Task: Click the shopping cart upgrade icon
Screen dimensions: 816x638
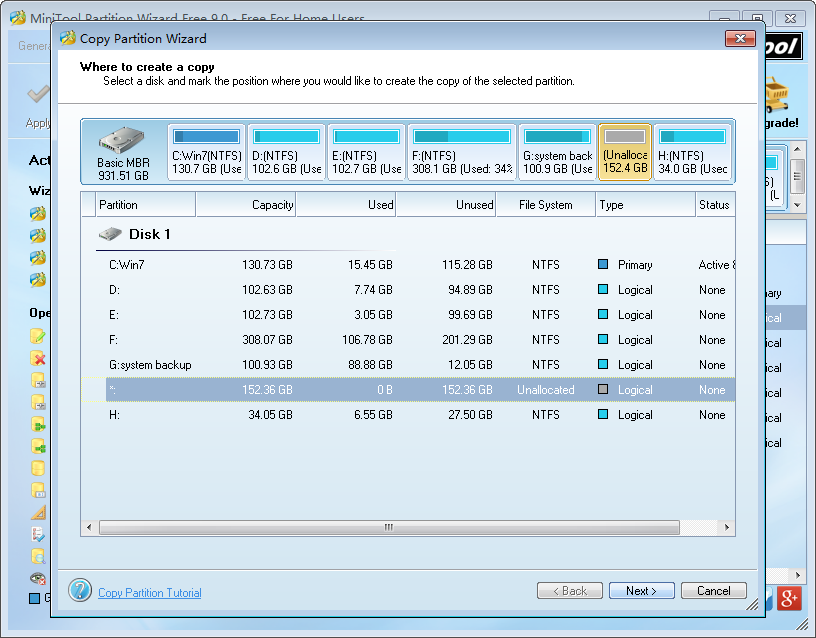Action: click(x=777, y=95)
